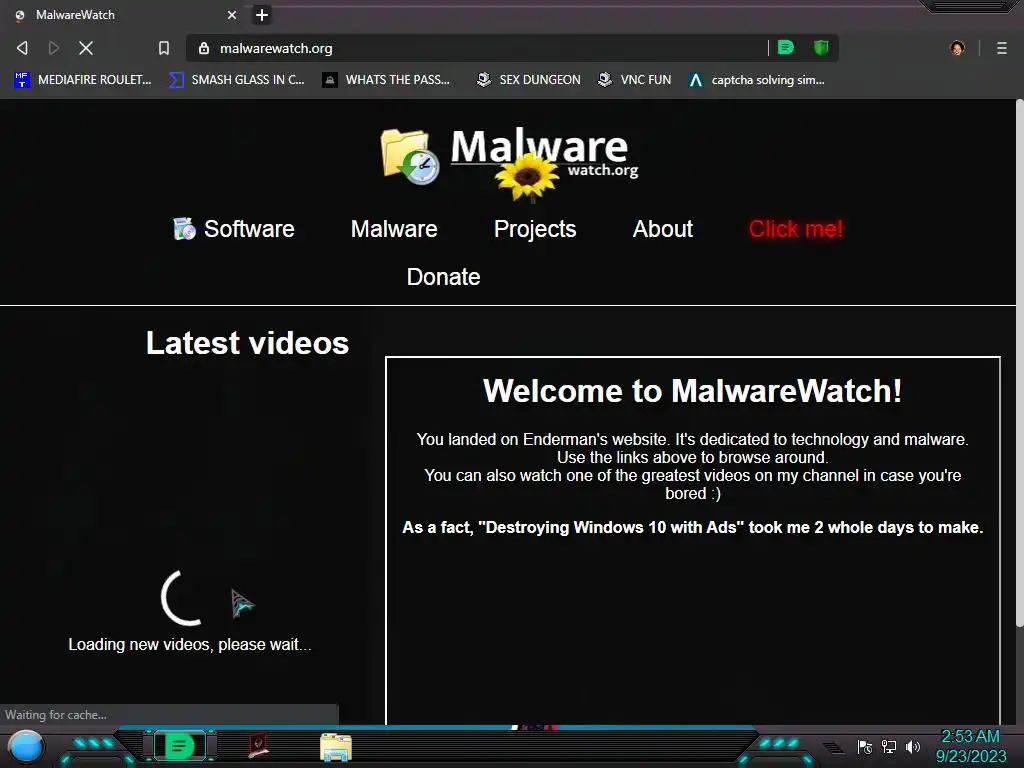Open the MEDIAFIRE ROULET... bookmark
The width and height of the screenshot is (1024, 768).
(x=83, y=80)
